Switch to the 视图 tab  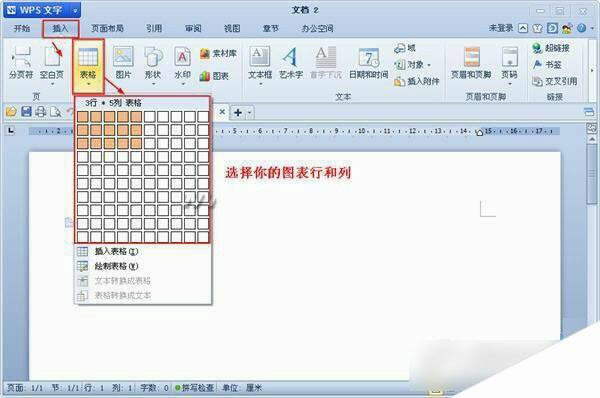(x=232, y=28)
